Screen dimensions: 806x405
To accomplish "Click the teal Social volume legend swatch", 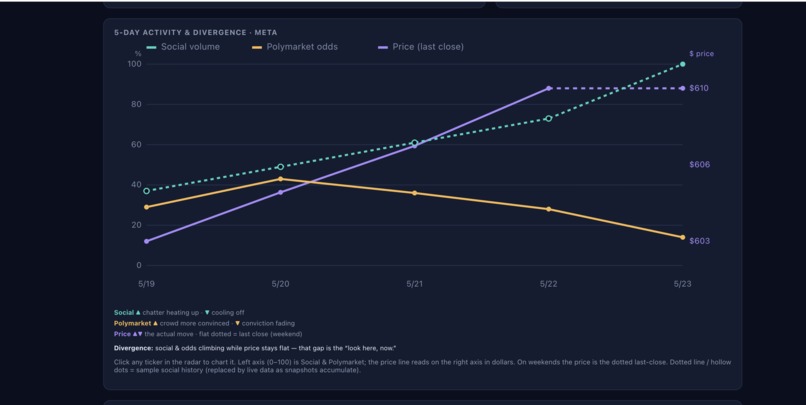I will coord(151,47).
